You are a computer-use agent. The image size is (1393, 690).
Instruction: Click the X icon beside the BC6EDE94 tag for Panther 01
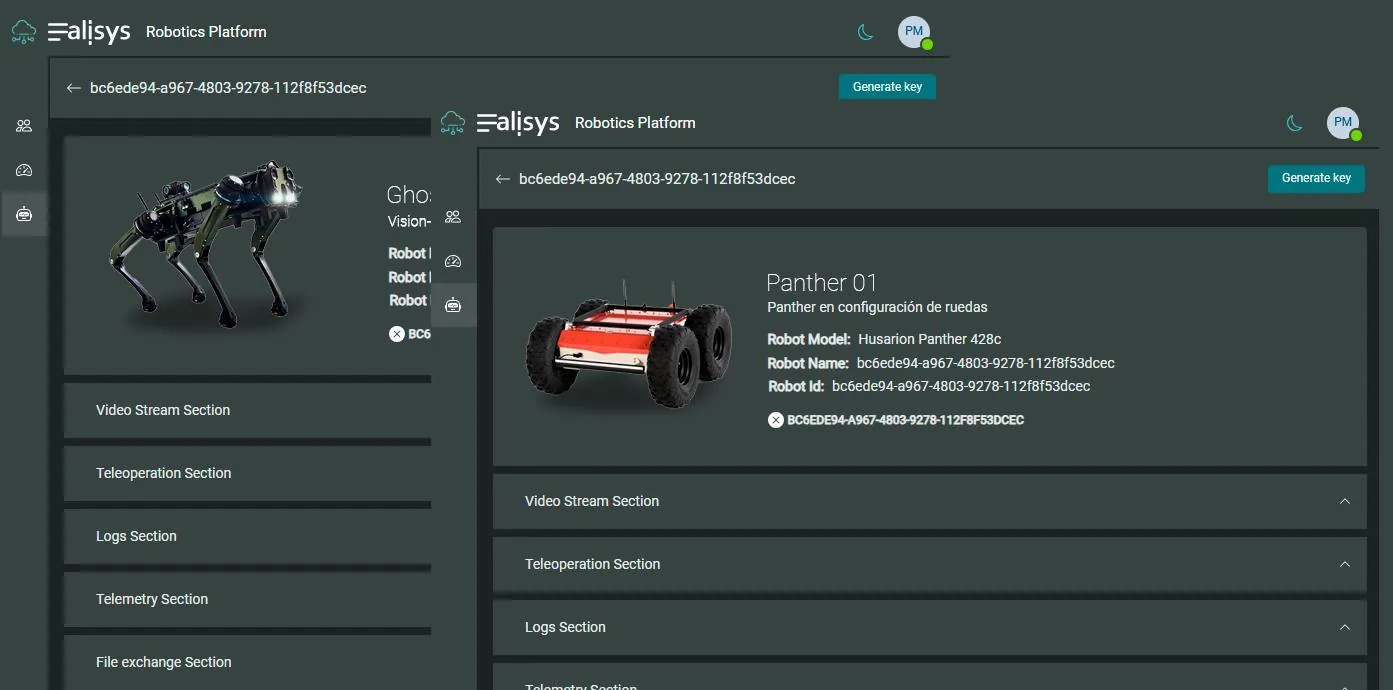click(775, 420)
